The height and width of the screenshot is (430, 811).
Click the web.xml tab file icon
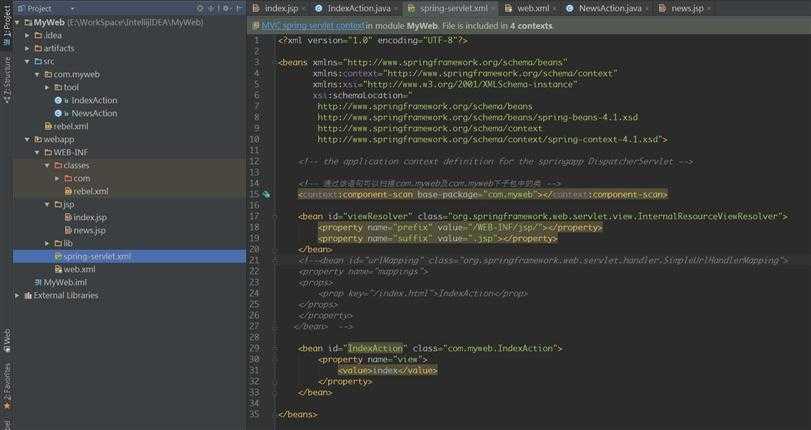[x=509, y=8]
